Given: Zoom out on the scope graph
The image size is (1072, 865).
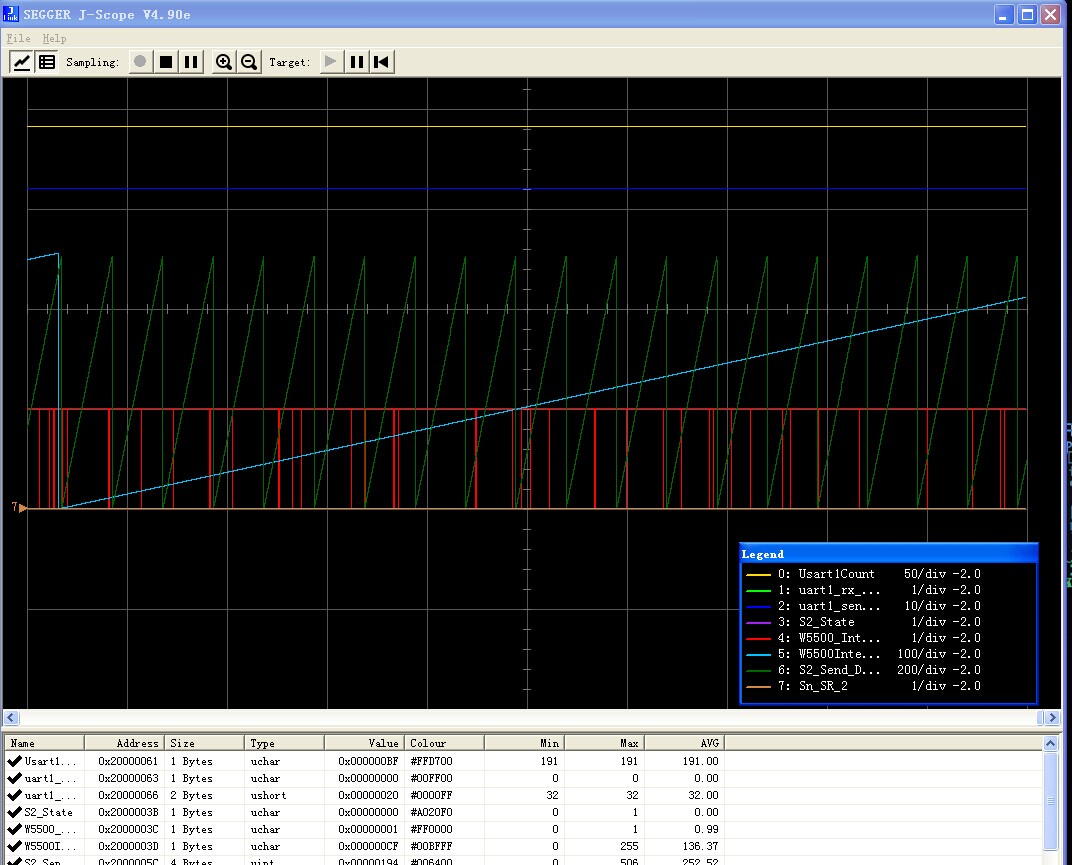Looking at the screenshot, I should (x=249, y=62).
